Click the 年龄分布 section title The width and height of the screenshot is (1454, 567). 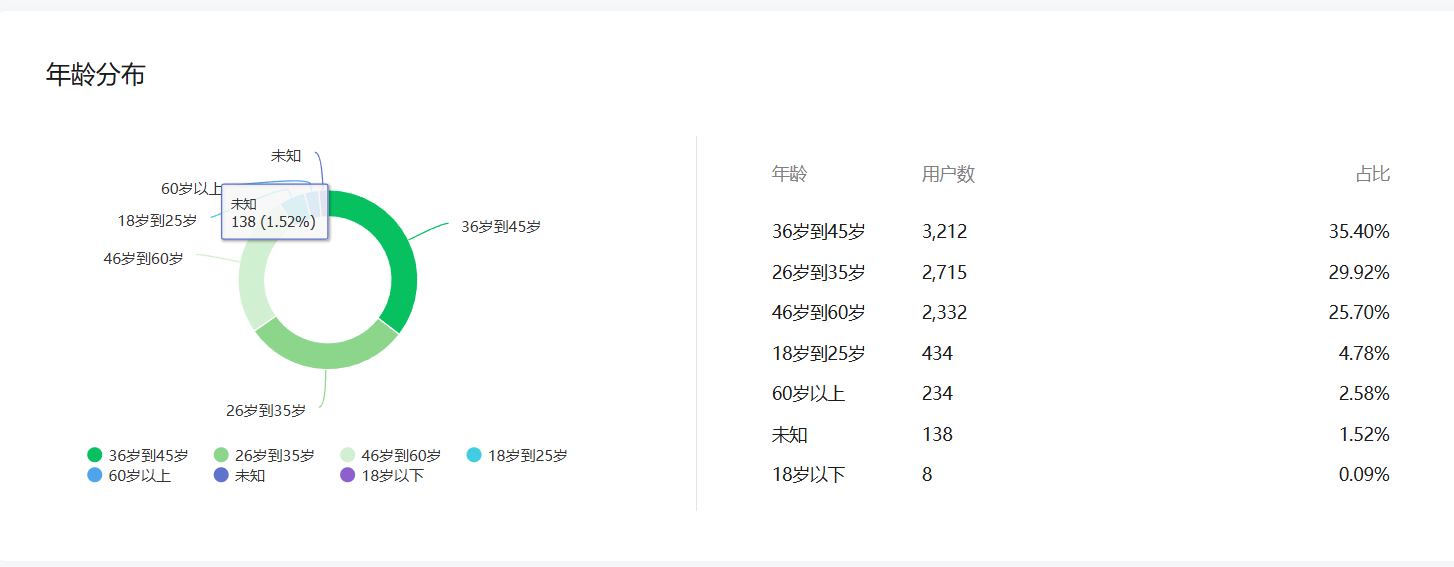[x=95, y=74]
